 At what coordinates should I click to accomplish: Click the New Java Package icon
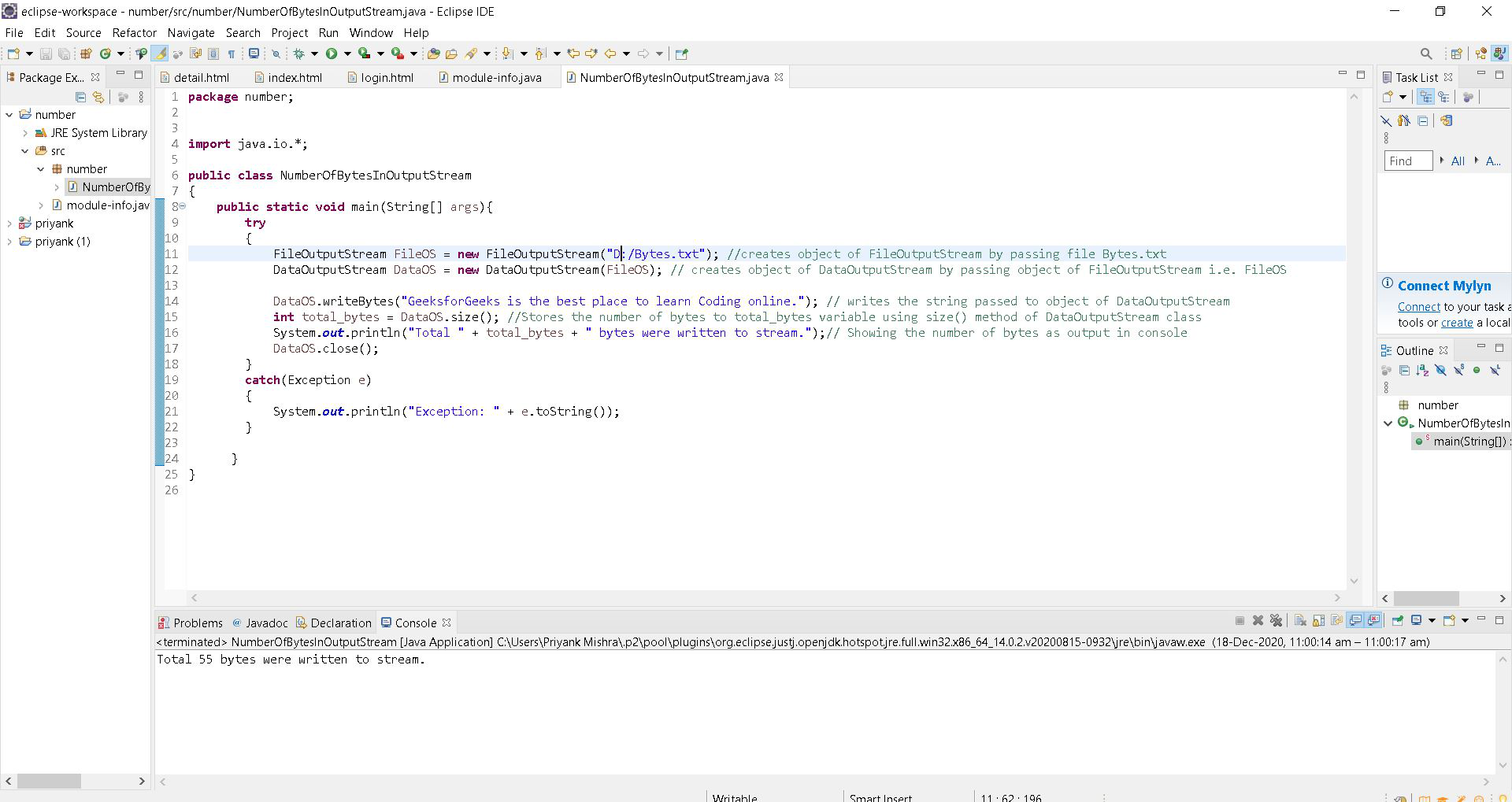[x=86, y=54]
